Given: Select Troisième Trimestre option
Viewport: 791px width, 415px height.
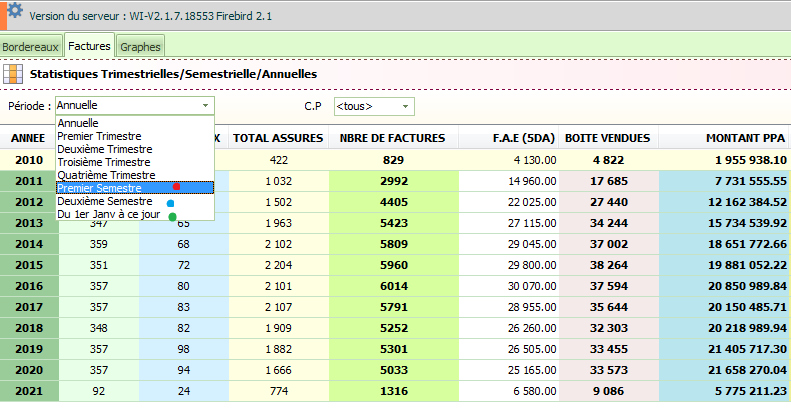Looking at the screenshot, I should click(103, 162).
